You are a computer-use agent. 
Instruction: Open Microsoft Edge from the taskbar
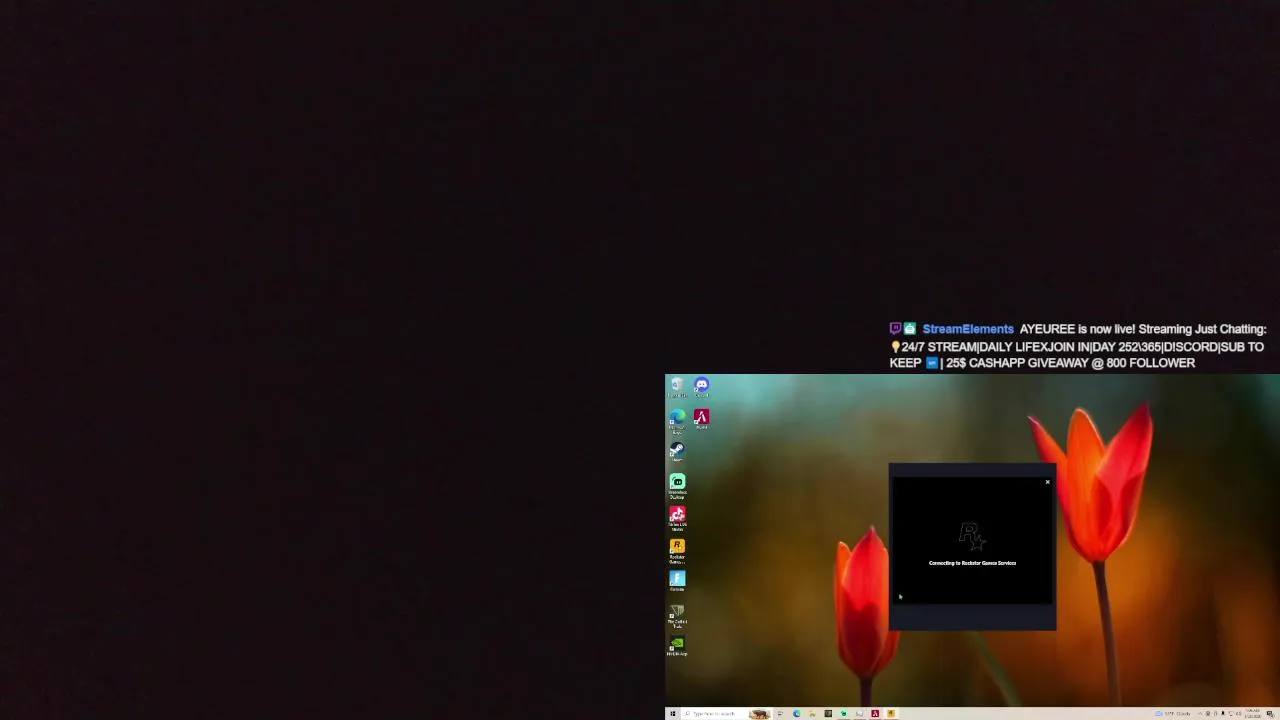(796, 714)
